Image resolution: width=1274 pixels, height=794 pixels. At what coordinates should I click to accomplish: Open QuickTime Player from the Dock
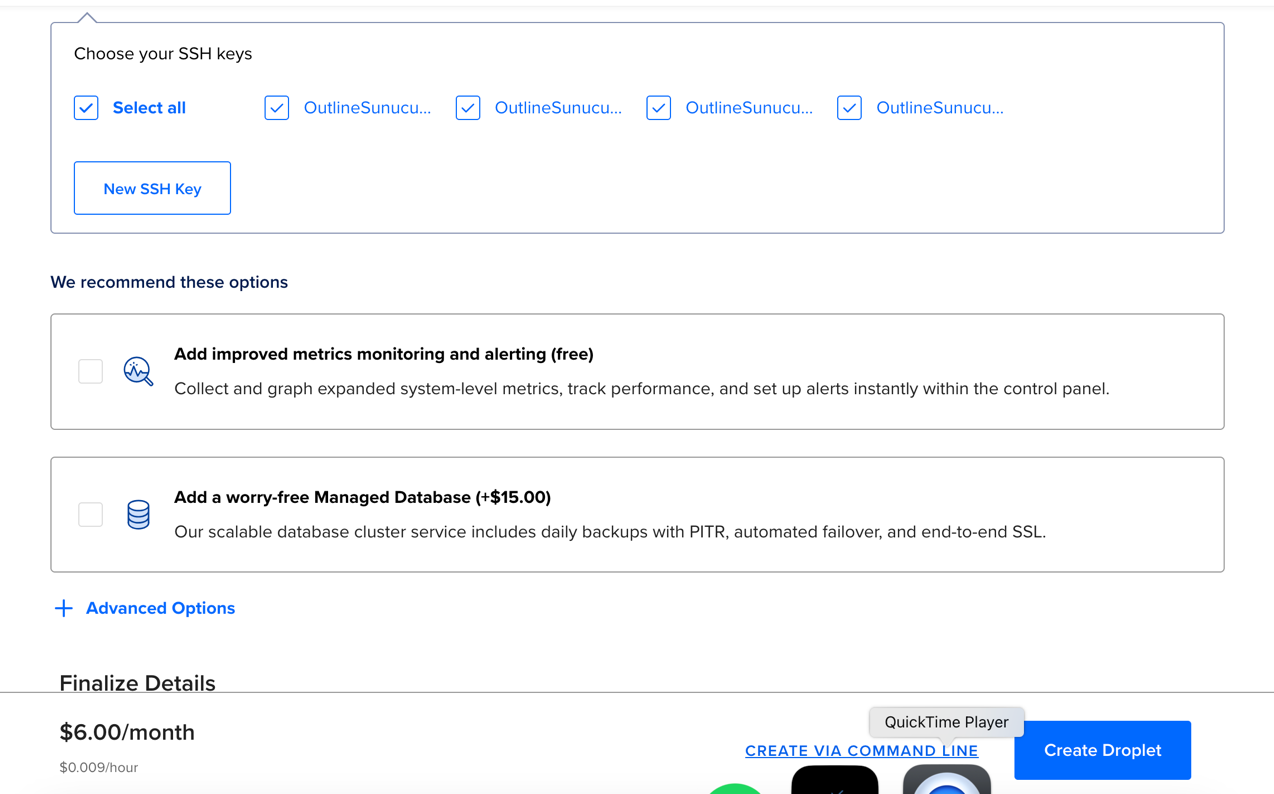pos(947,780)
